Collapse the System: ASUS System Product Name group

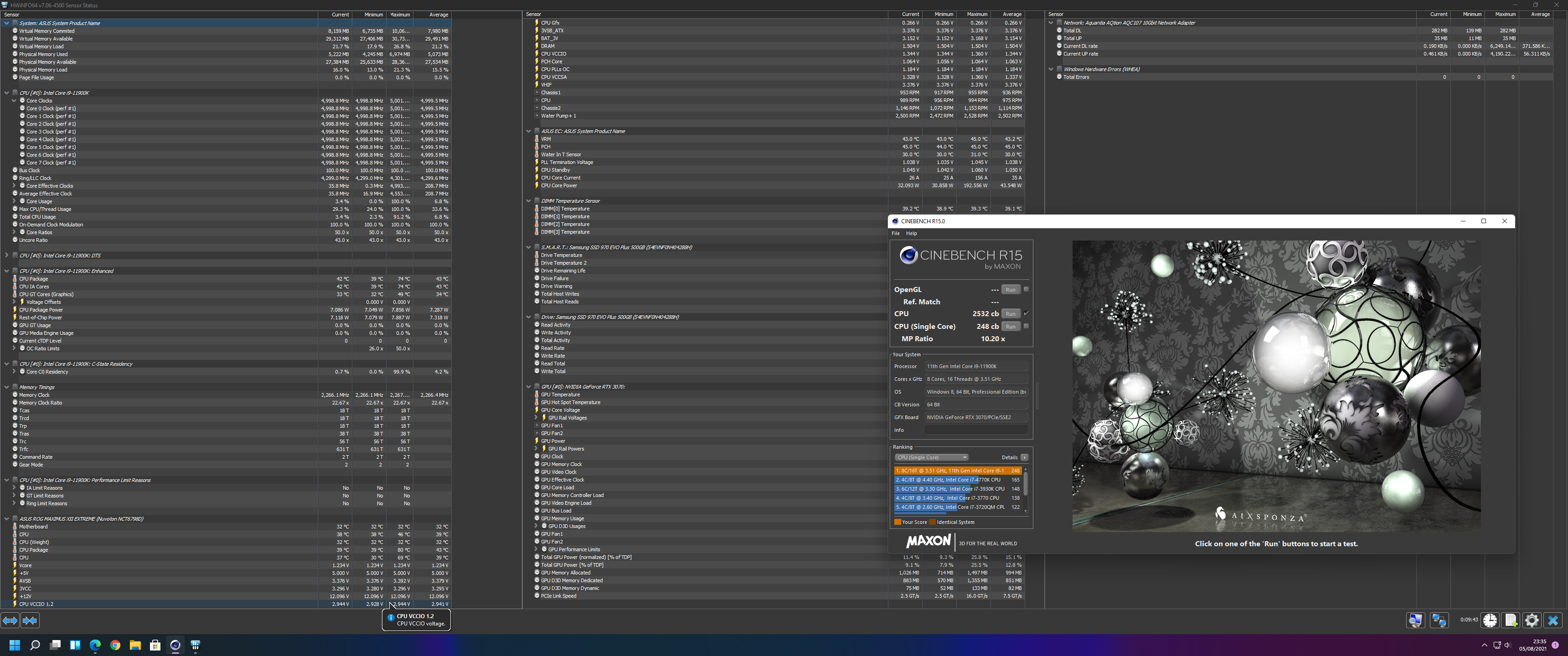[7, 23]
